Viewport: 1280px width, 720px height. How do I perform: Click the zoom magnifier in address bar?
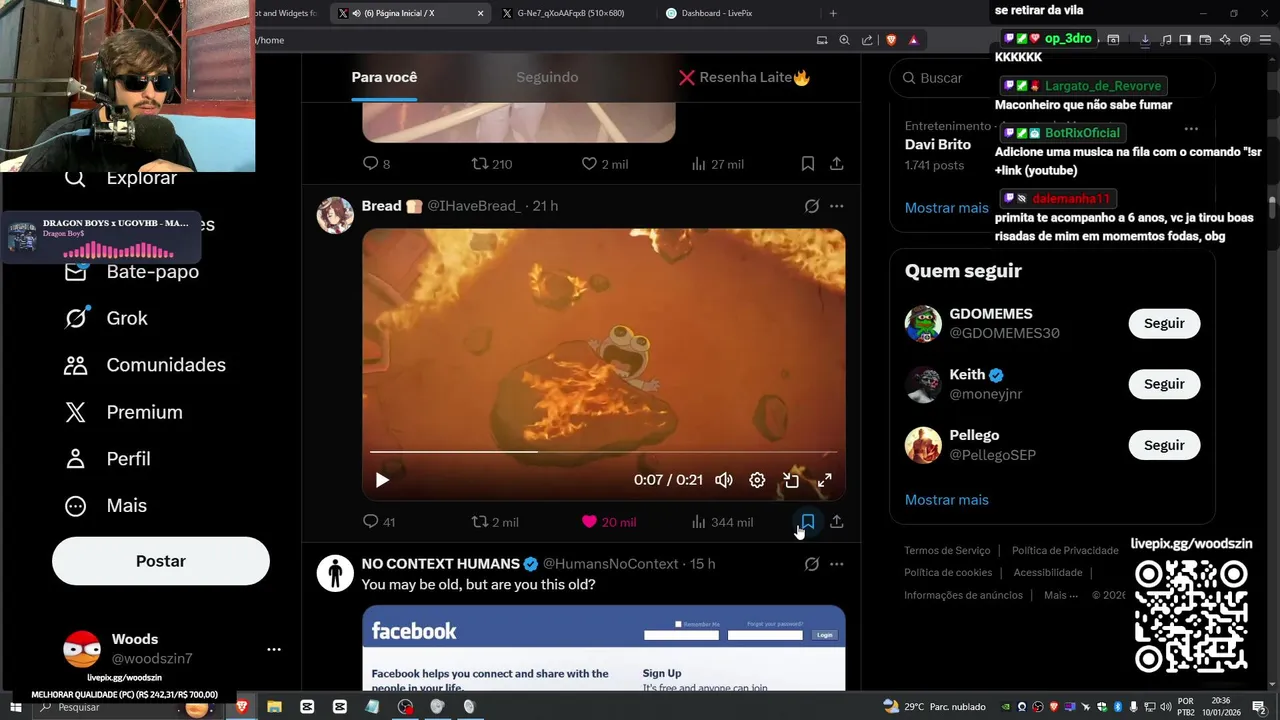tap(844, 40)
